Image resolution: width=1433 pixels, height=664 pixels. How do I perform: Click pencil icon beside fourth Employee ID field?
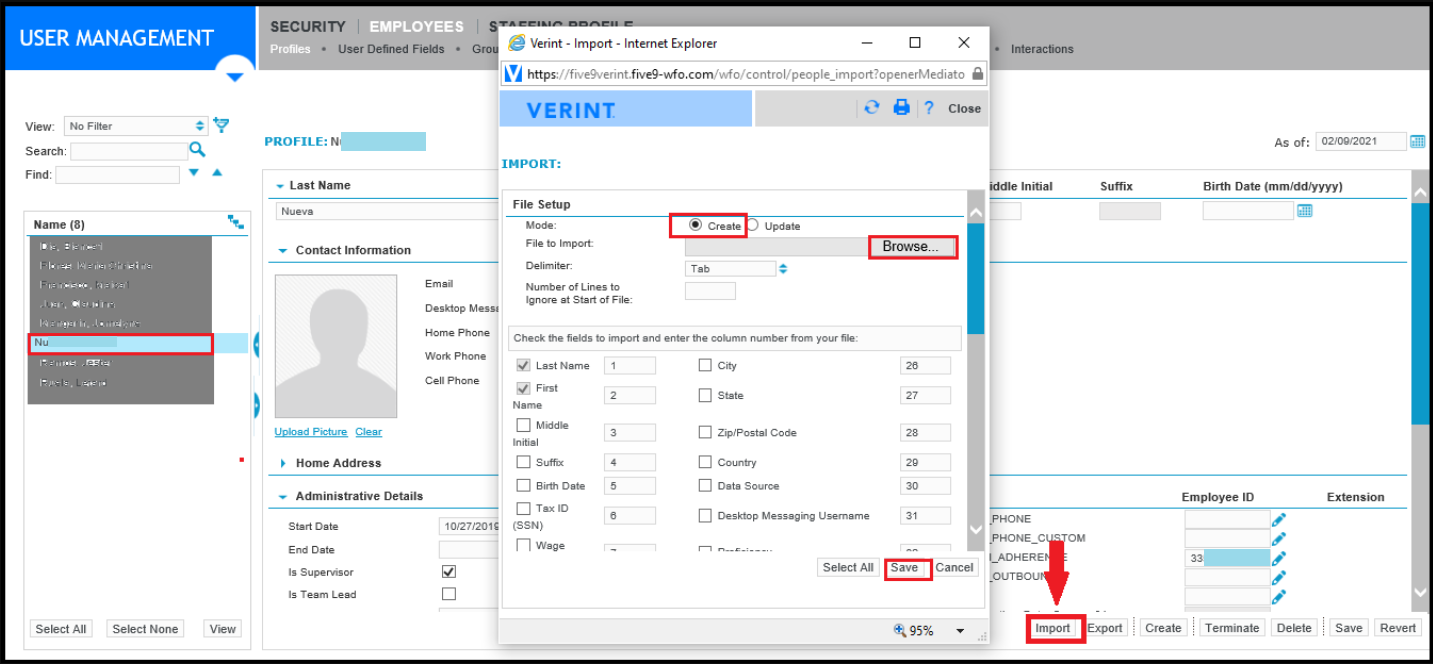click(1278, 577)
